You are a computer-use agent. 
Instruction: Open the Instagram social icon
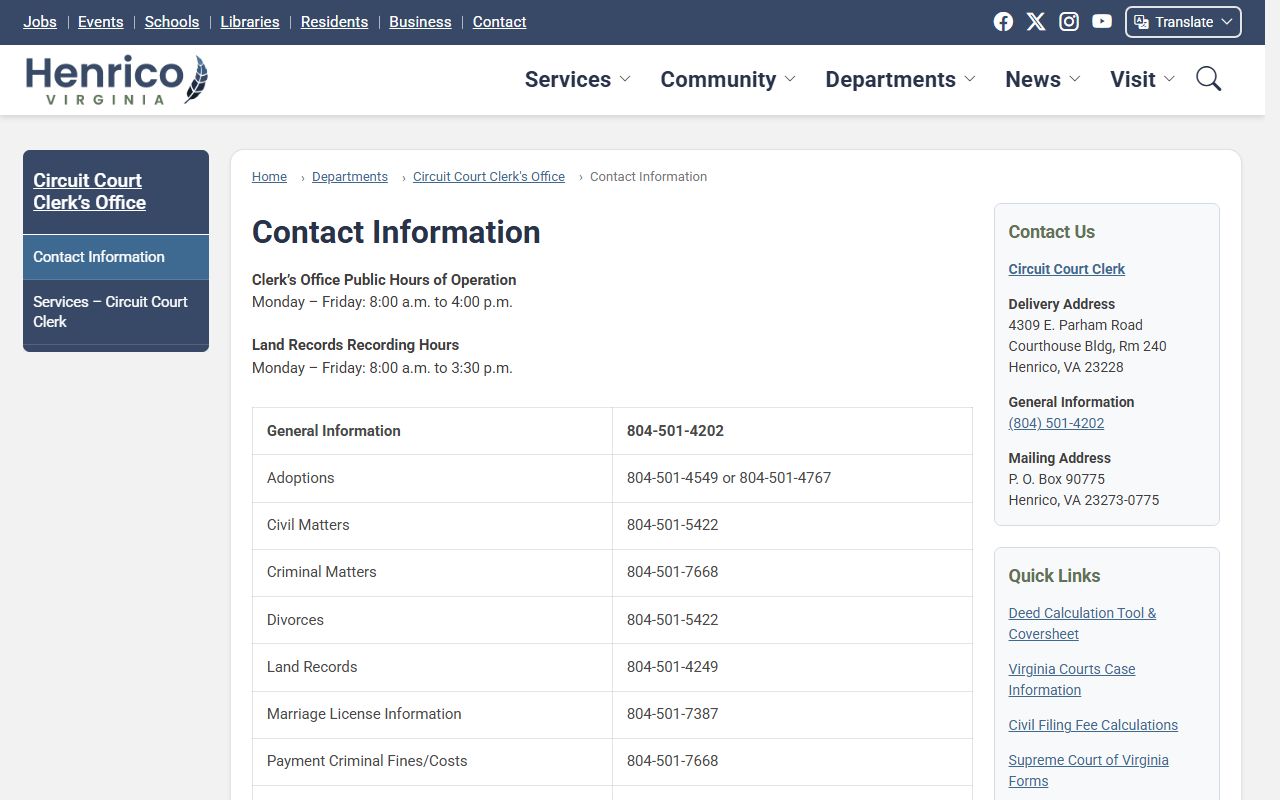[1069, 22]
